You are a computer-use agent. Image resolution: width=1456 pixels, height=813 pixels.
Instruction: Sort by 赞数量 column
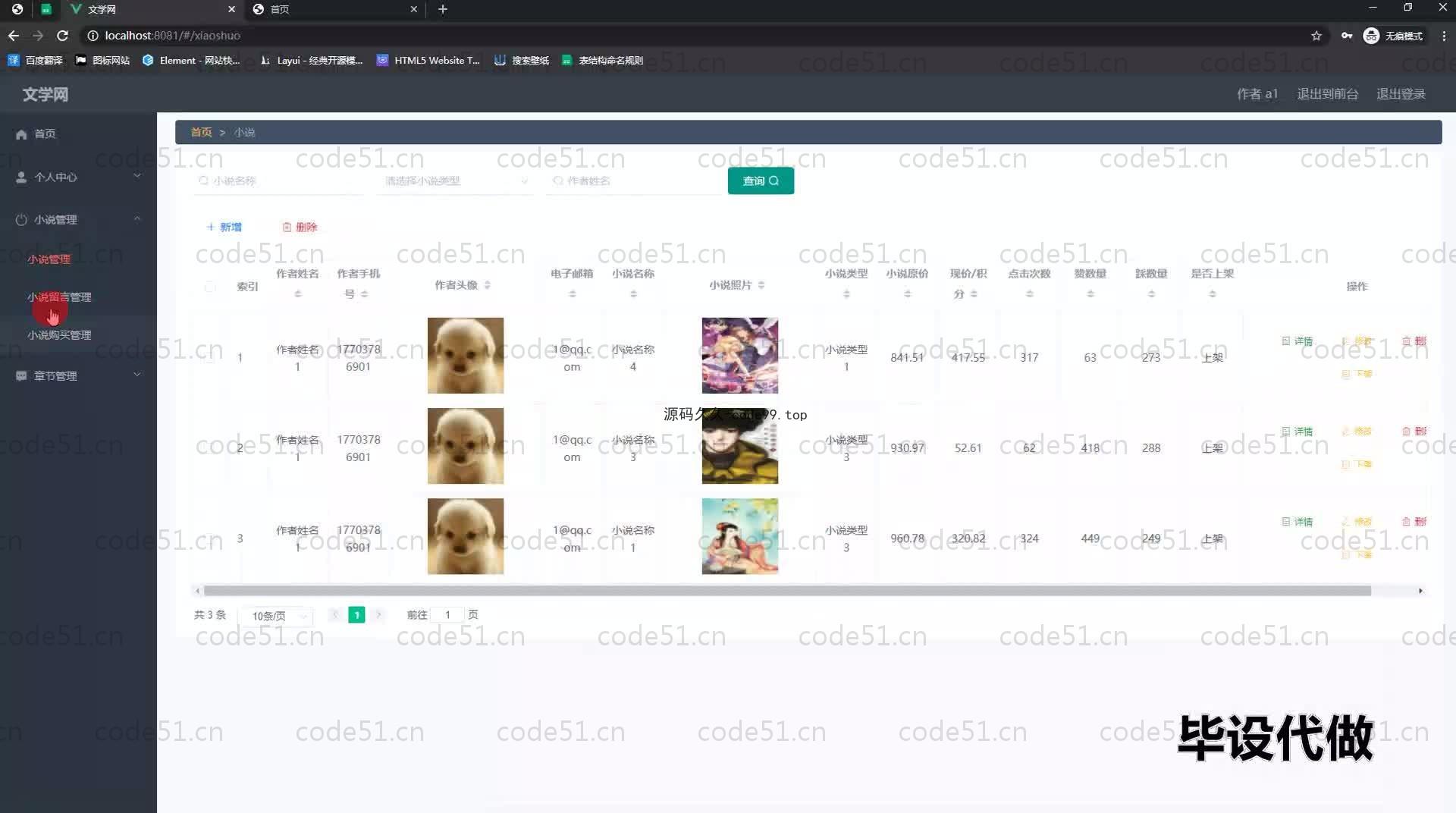[x=1090, y=294]
